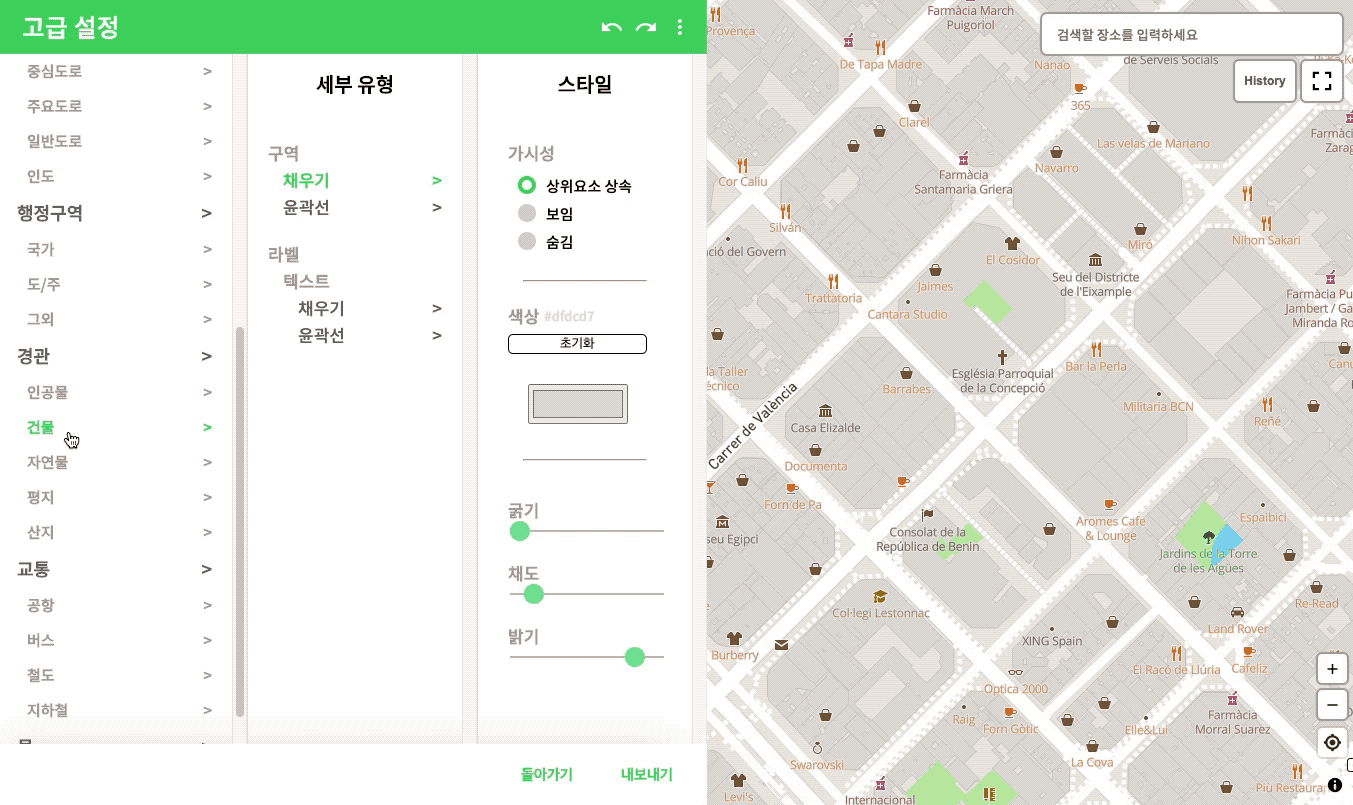Image resolution: width=1353 pixels, height=805 pixels.
Task: Click the coffee cup icon at Aromes Cafe
Action: 1110,504
